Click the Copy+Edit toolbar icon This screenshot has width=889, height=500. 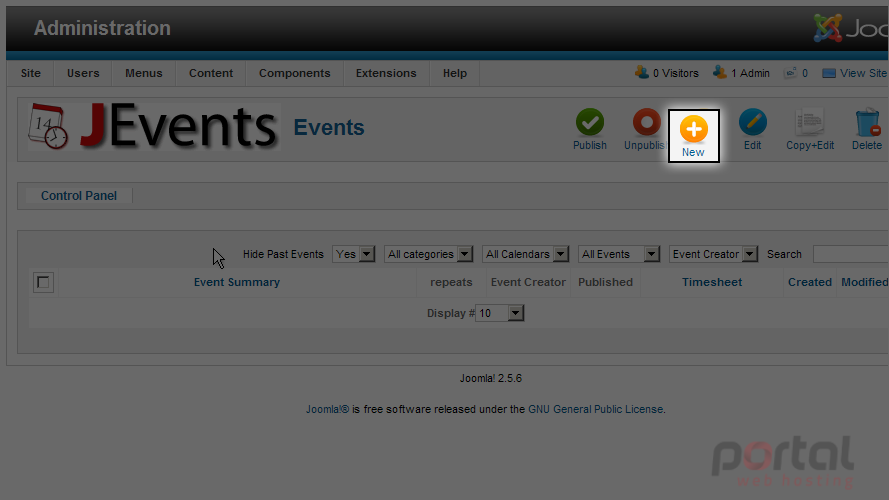(810, 122)
